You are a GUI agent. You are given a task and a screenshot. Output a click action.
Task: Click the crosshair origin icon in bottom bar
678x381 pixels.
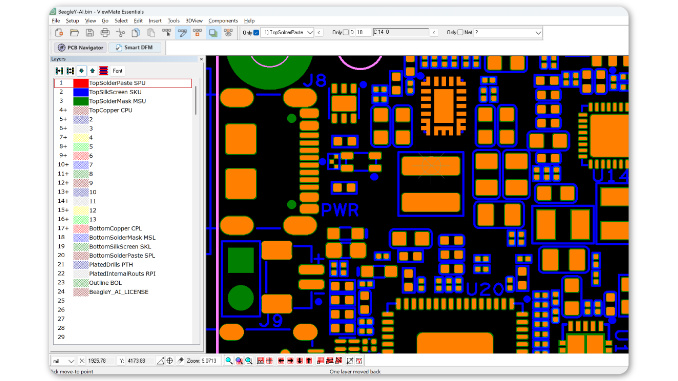click(x=170, y=361)
